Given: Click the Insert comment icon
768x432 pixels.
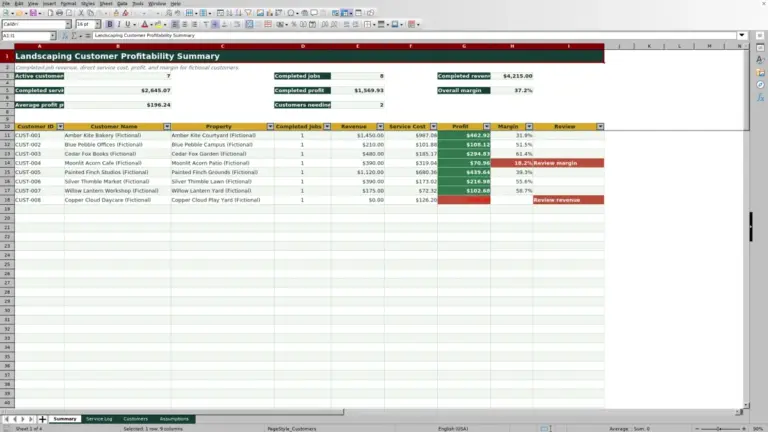Looking at the screenshot, I should [314, 13].
